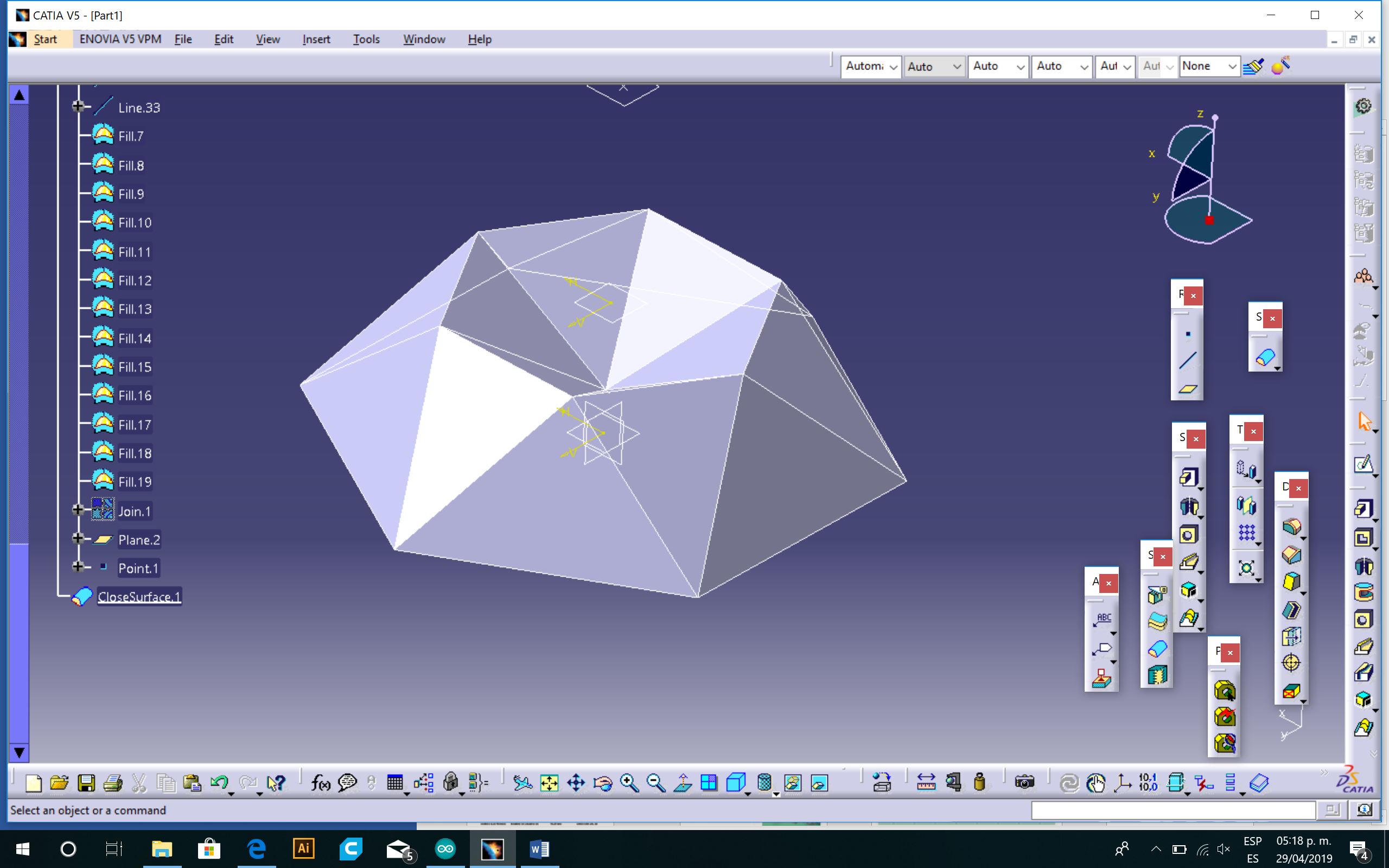Open the ENOVIA V5 VPM menu
Viewport: 1389px width, 868px height.
120,39
